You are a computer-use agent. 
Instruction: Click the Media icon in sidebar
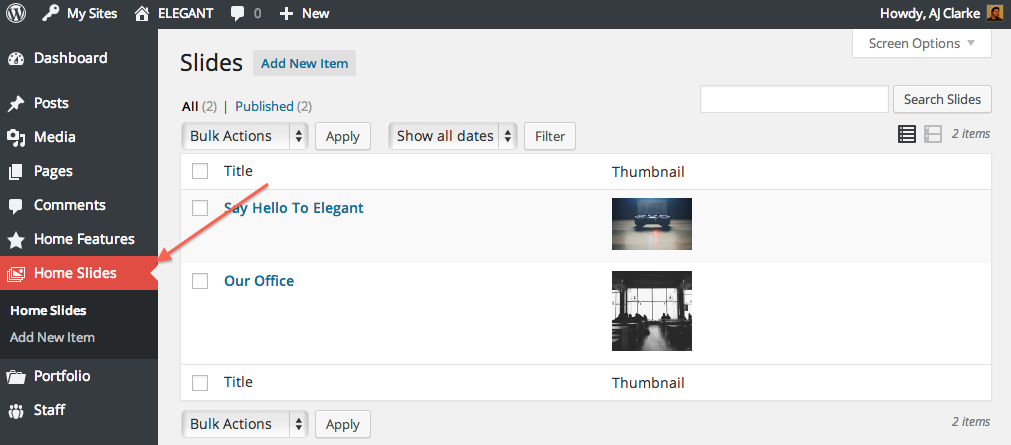(x=15, y=137)
